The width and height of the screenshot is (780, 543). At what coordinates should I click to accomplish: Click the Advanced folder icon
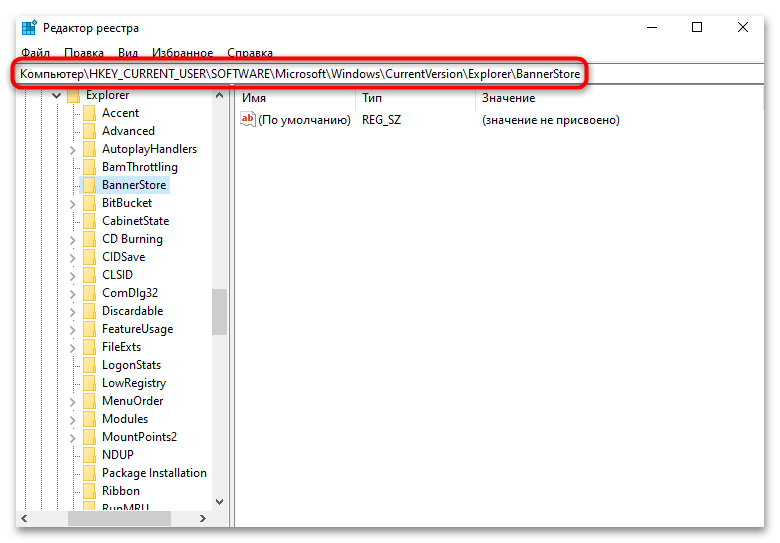click(x=90, y=131)
